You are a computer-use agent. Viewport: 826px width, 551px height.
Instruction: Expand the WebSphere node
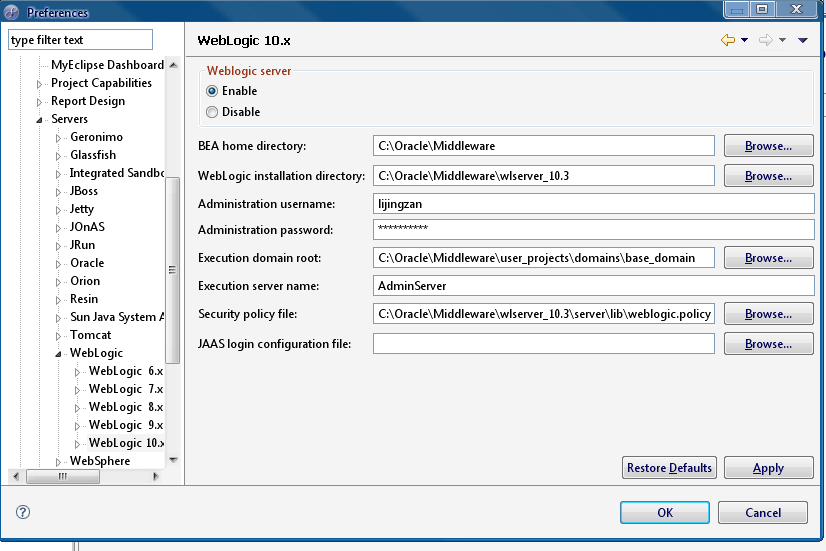tap(58, 461)
